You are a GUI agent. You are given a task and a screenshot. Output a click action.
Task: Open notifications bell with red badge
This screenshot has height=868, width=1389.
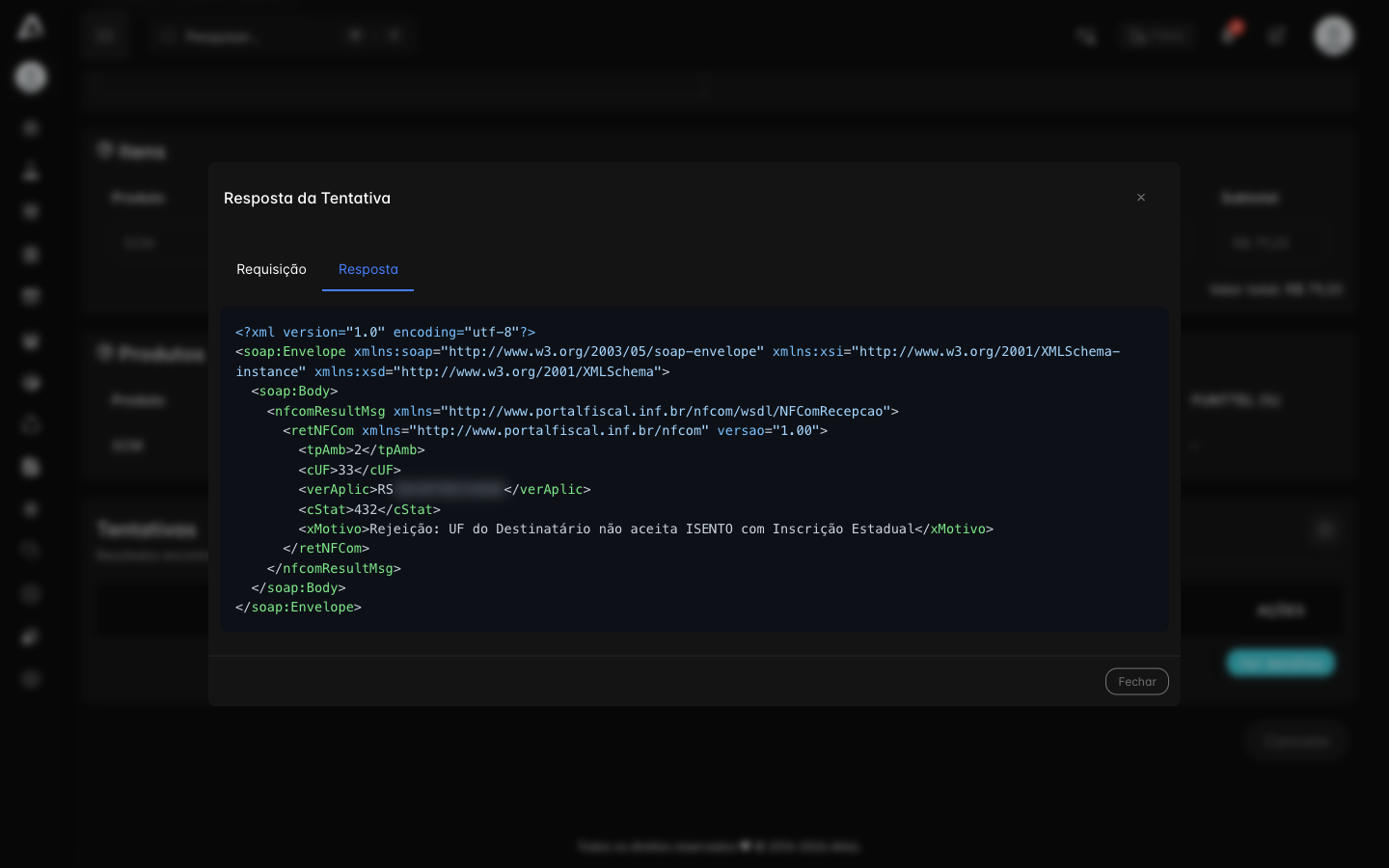click(x=1229, y=35)
